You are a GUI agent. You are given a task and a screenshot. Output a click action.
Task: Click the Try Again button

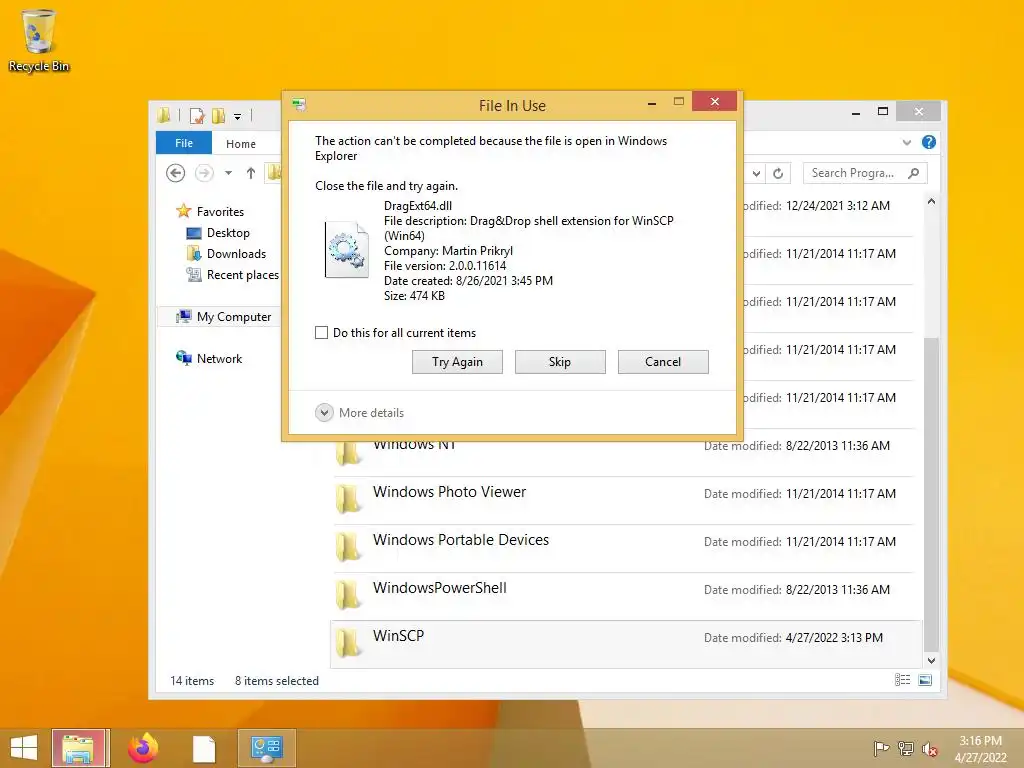point(457,362)
